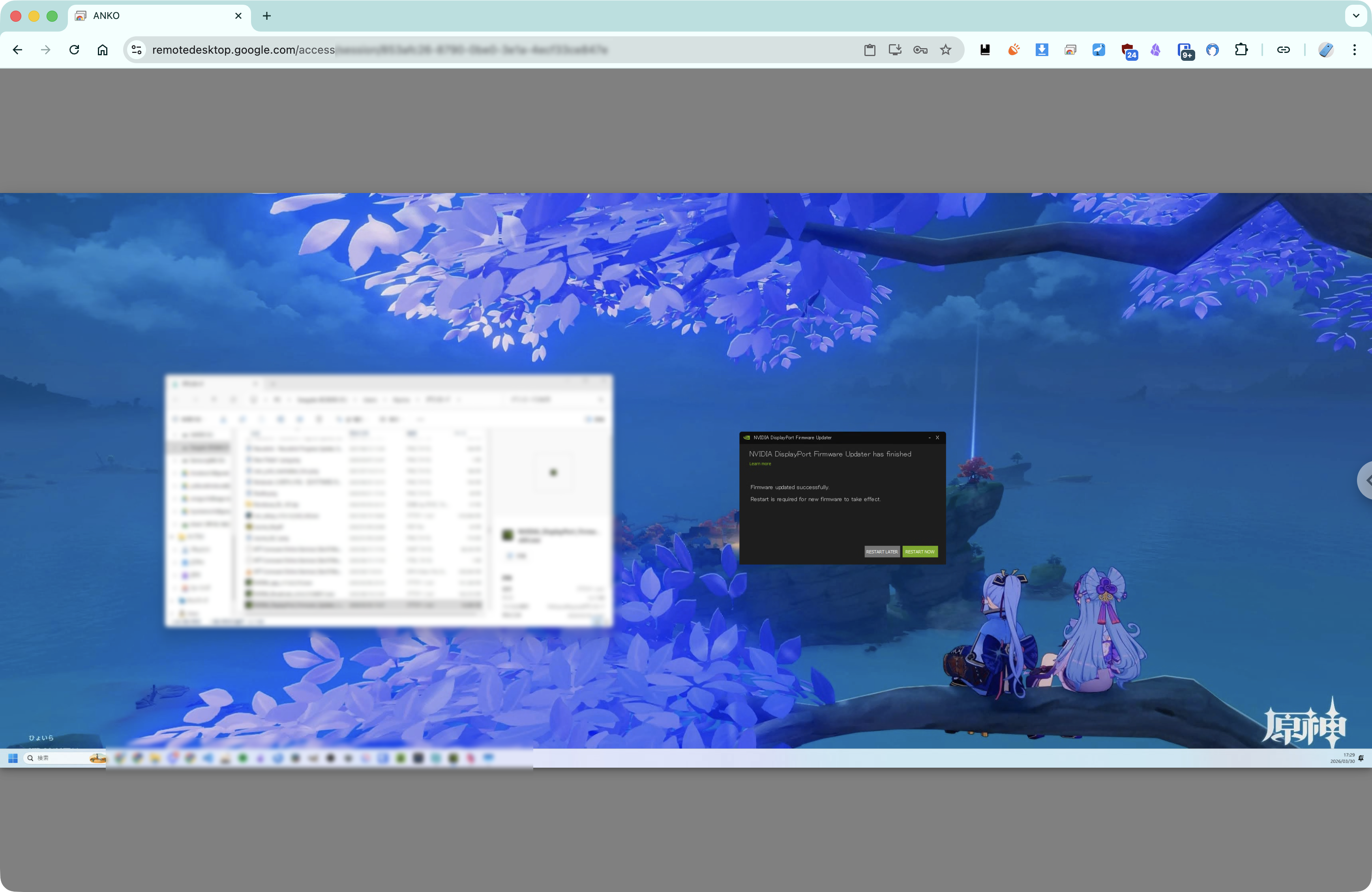Open the Chrome tab search dropdown

click(1356, 15)
